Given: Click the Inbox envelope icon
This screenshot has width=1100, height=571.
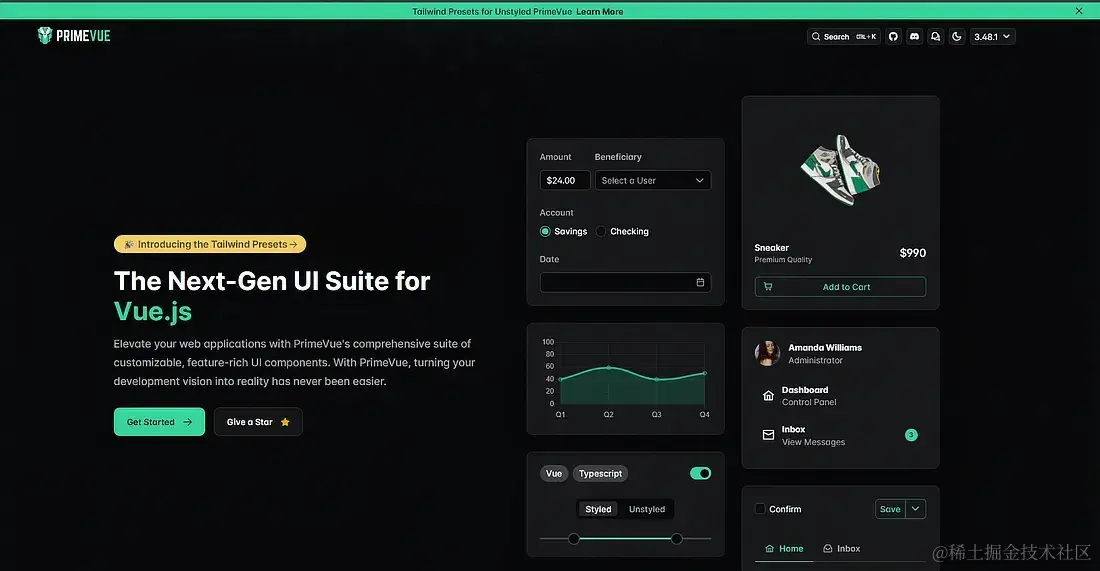Looking at the screenshot, I should tap(768, 435).
